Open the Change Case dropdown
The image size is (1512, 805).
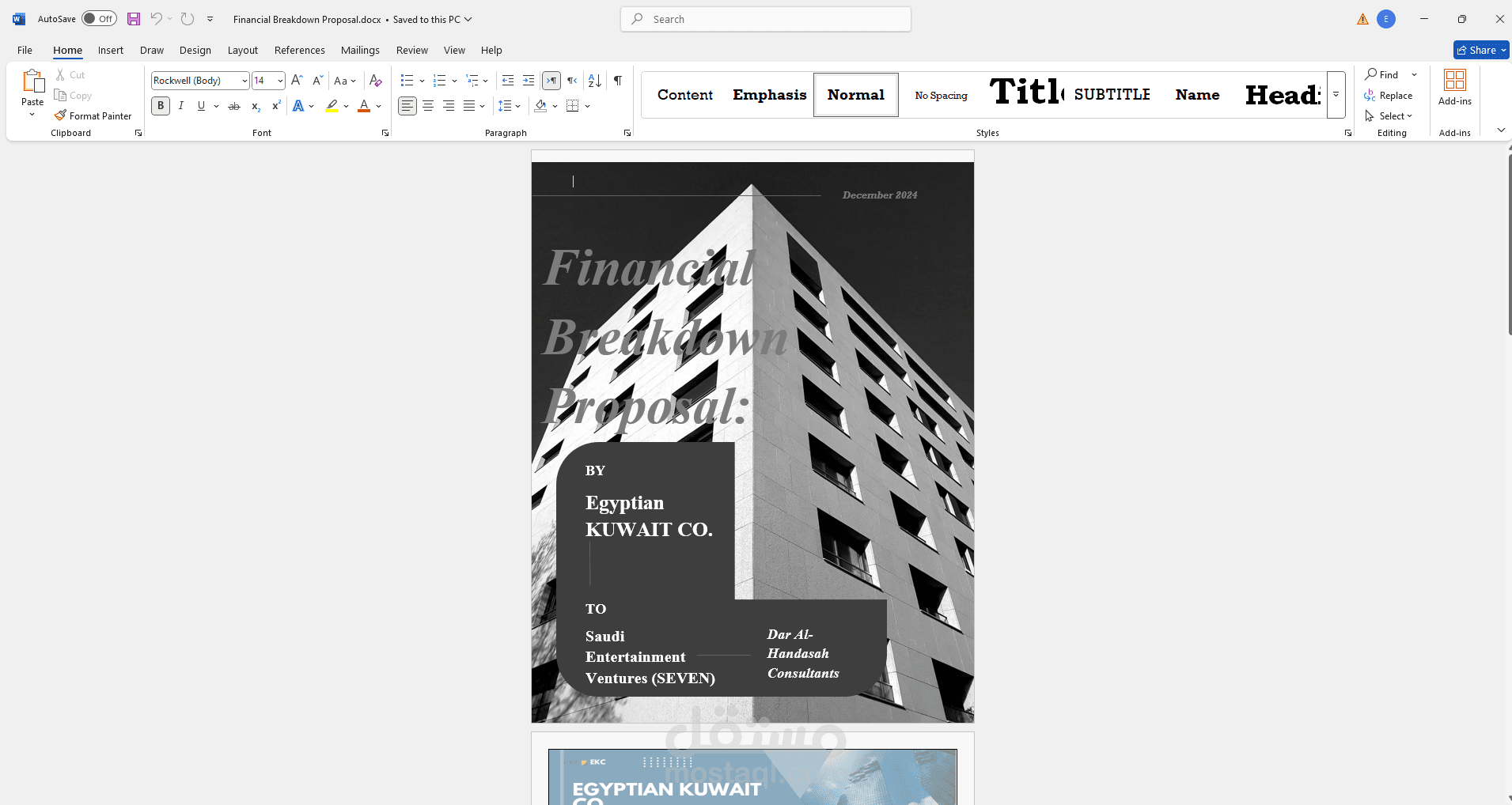345,81
